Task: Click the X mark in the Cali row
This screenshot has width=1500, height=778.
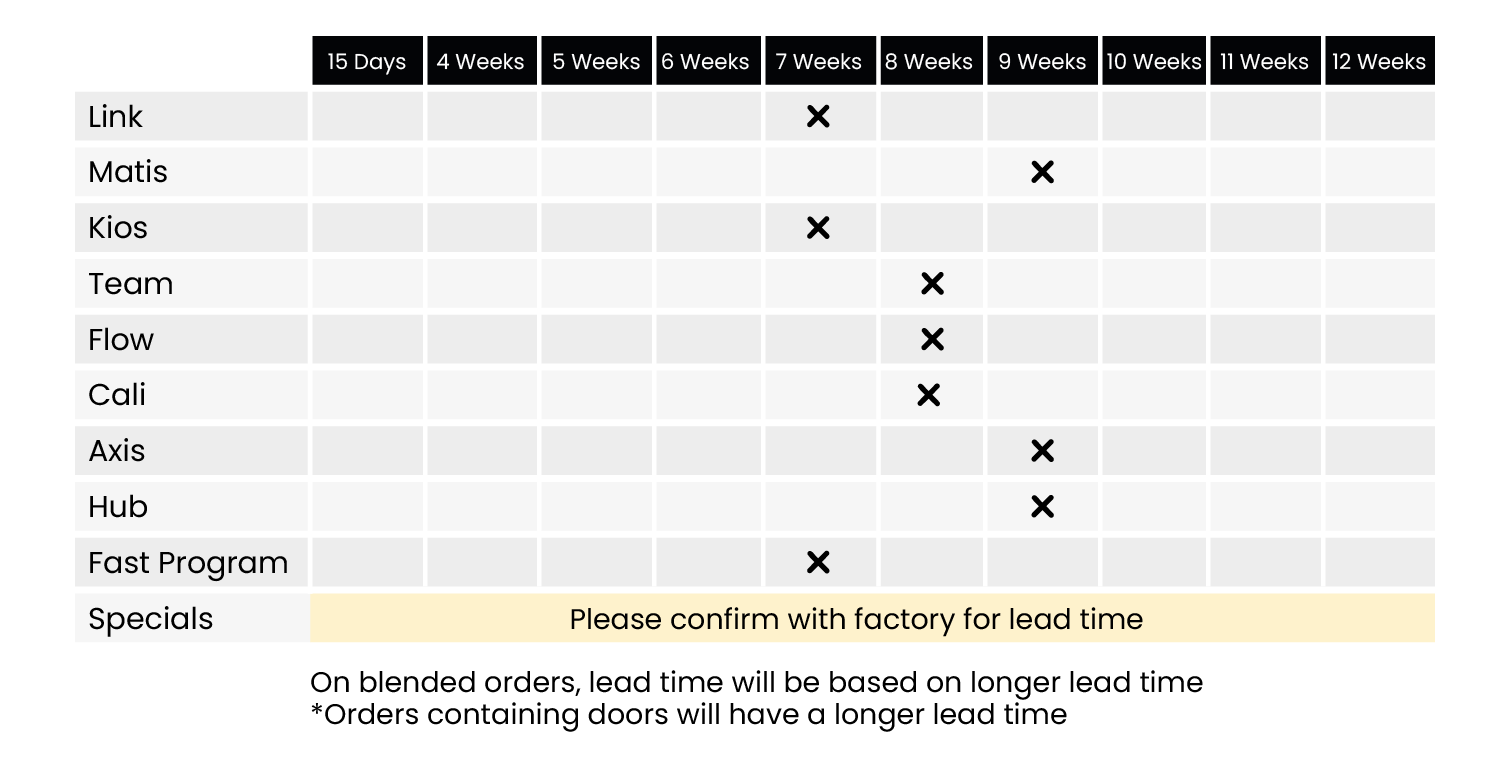Action: tap(928, 396)
